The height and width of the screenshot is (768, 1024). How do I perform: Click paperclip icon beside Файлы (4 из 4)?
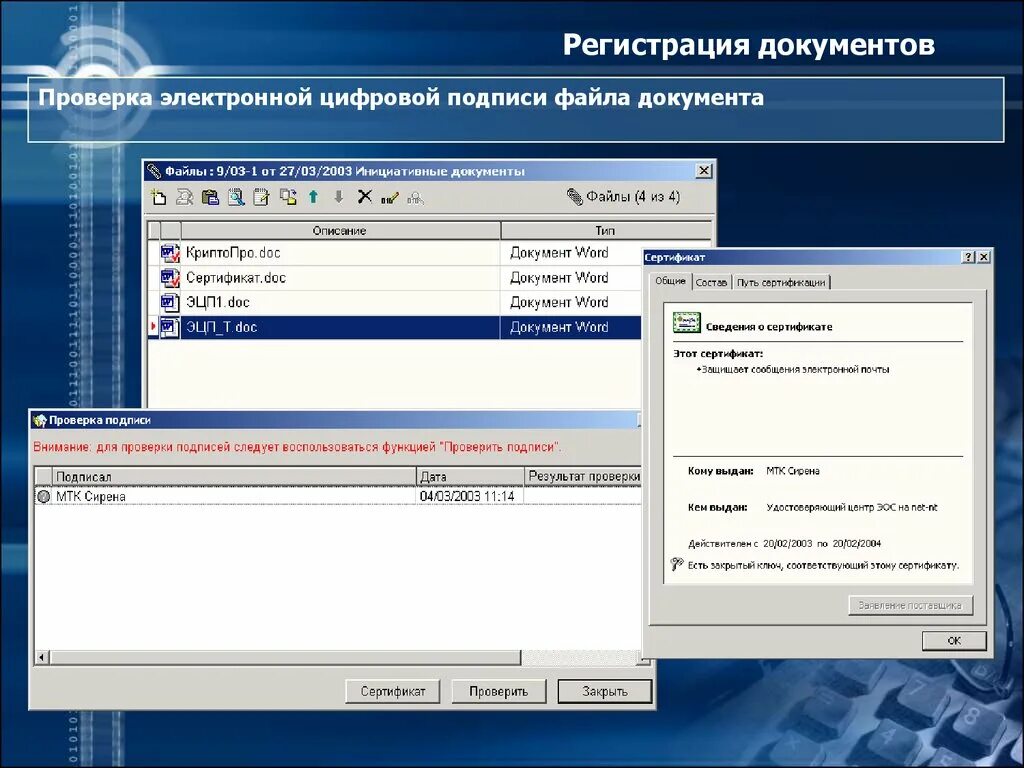[574, 197]
